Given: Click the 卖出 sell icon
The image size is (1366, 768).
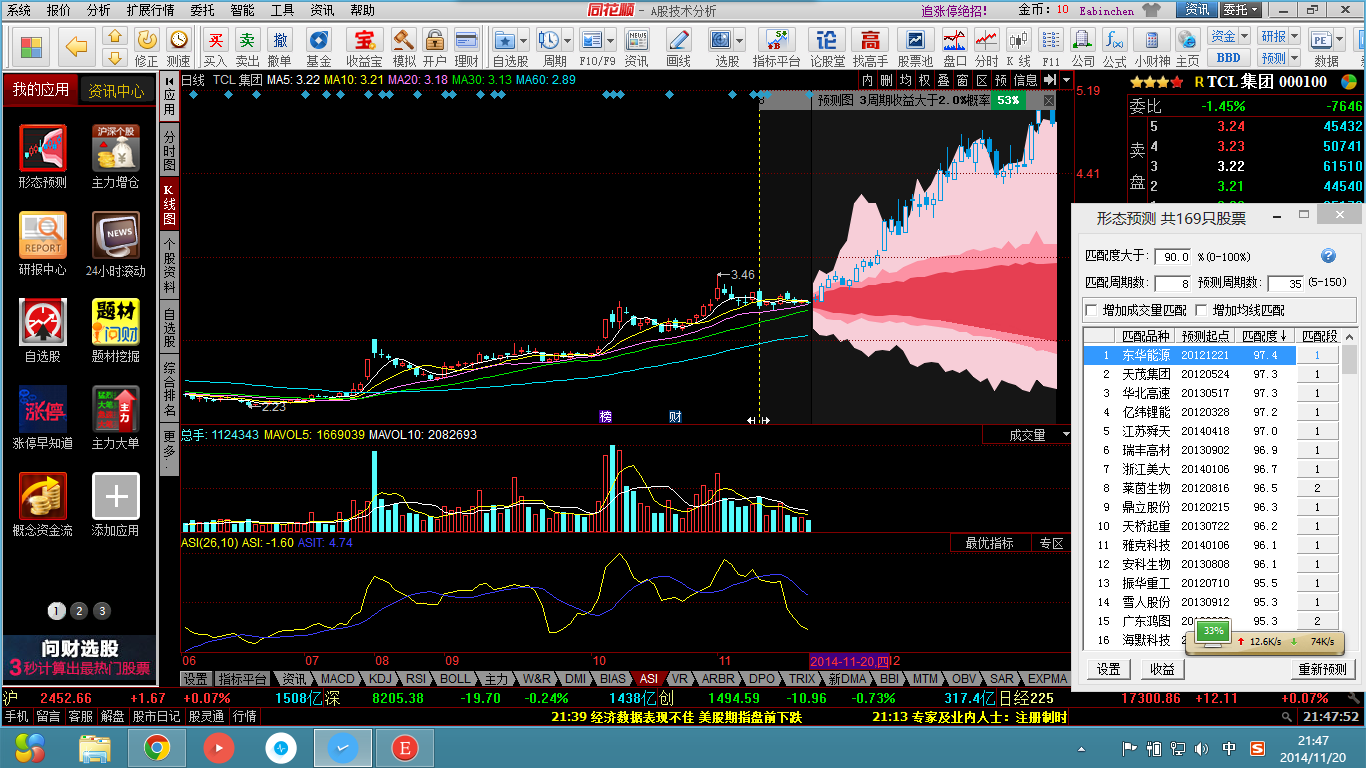Looking at the screenshot, I should click(x=247, y=46).
